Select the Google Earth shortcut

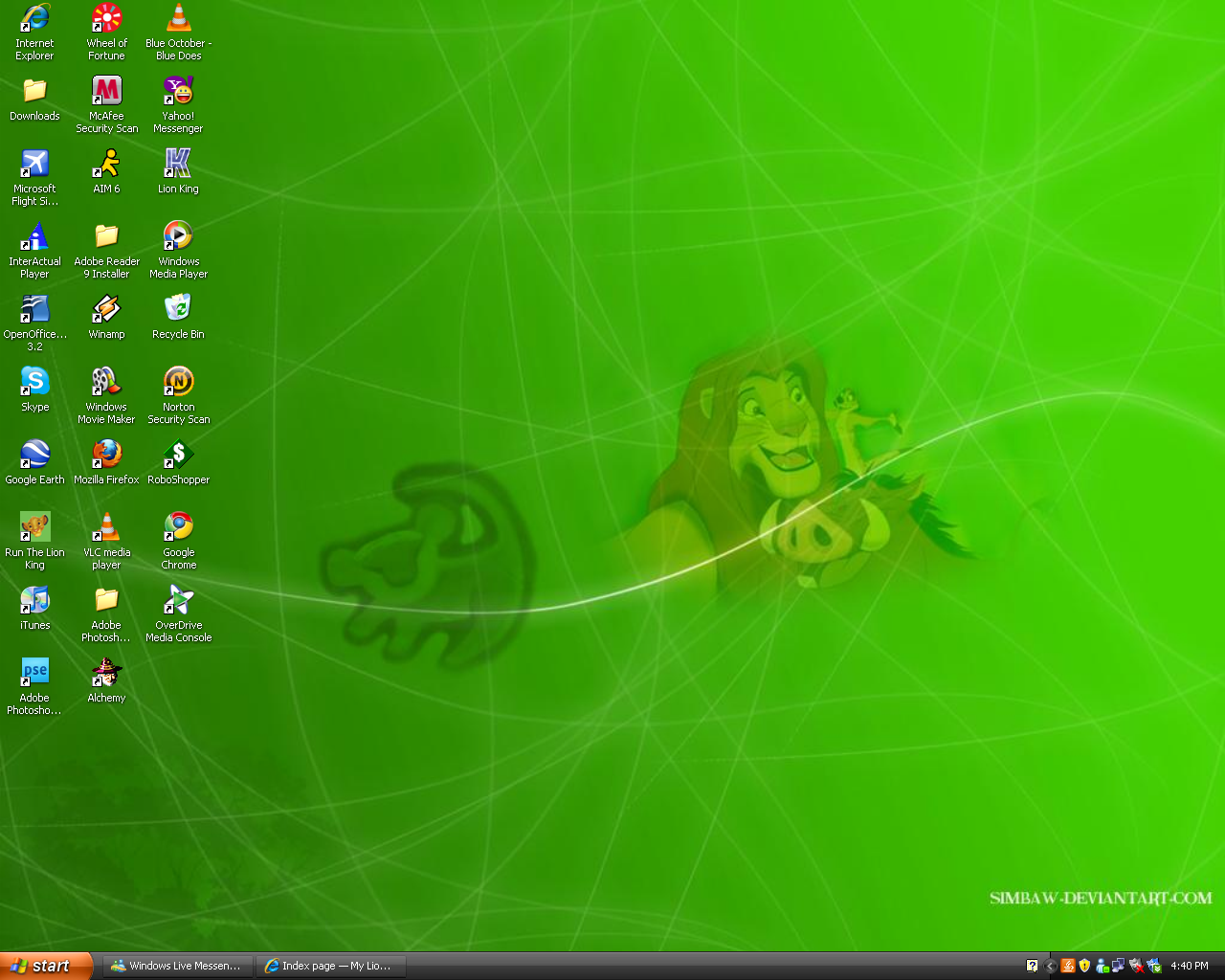click(34, 455)
